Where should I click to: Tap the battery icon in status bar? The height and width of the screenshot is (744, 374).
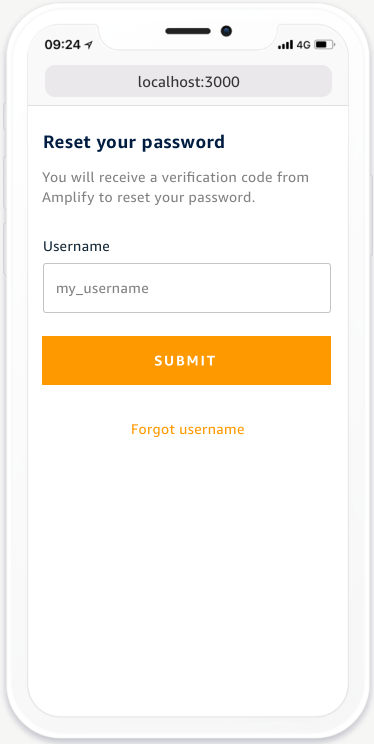pos(325,45)
